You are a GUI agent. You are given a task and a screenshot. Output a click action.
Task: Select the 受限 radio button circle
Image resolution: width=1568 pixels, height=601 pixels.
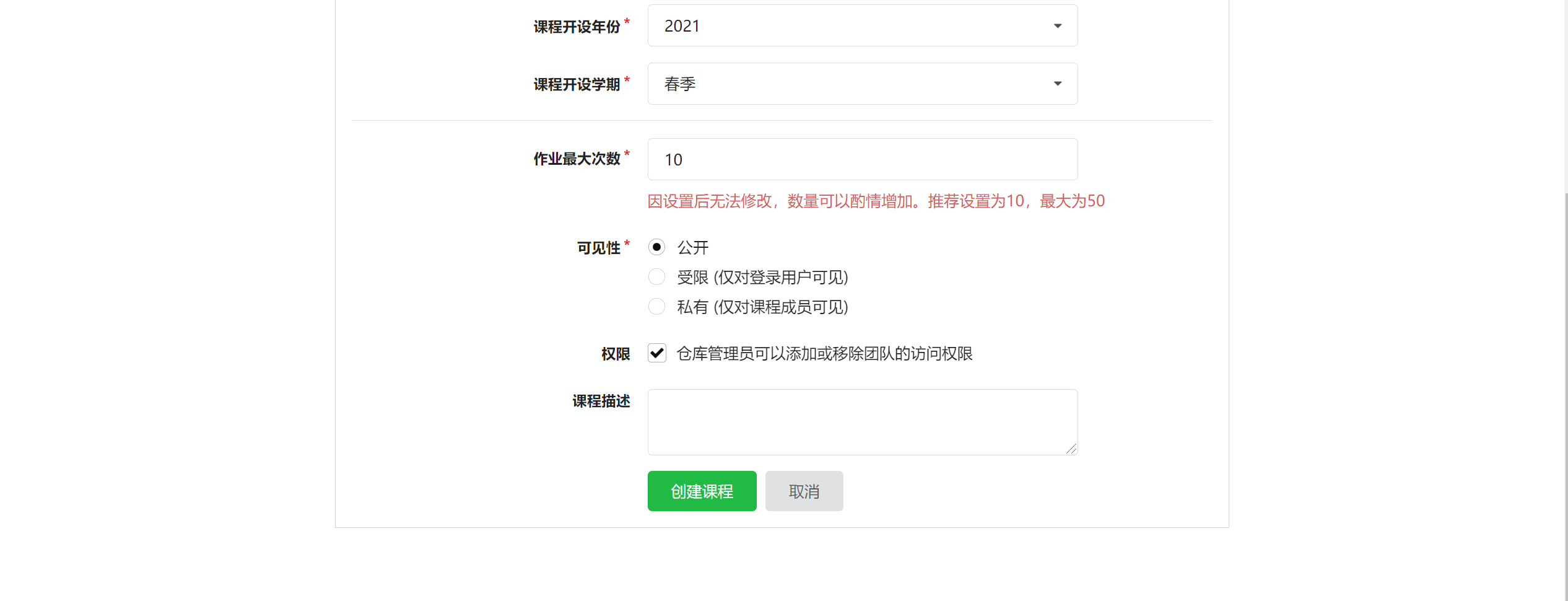pyautogui.click(x=656, y=277)
